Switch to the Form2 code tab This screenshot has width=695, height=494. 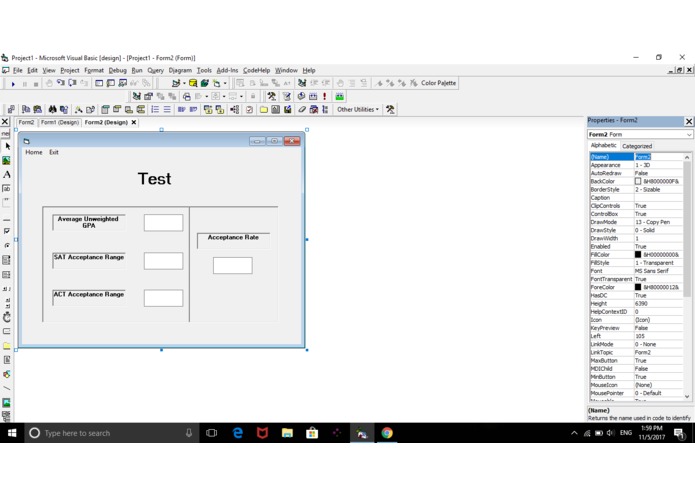[26, 122]
